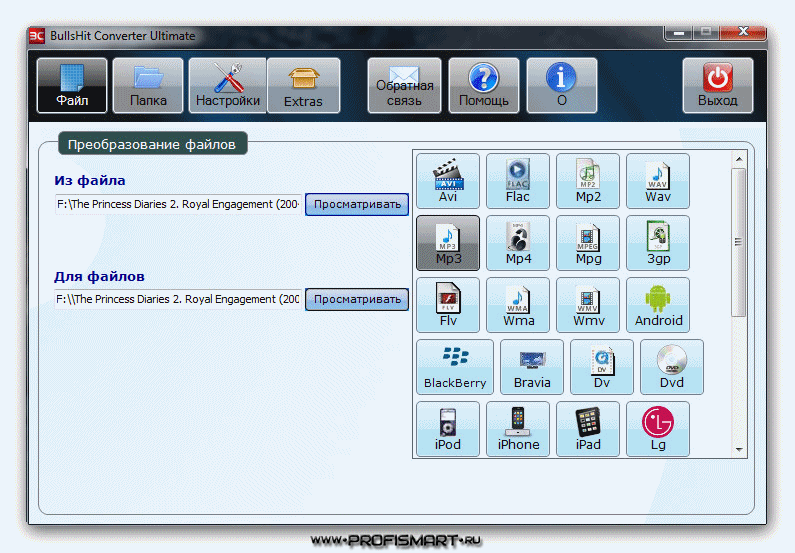This screenshot has width=795, height=553.
Task: Pick the Dv format icon
Action: tap(602, 367)
